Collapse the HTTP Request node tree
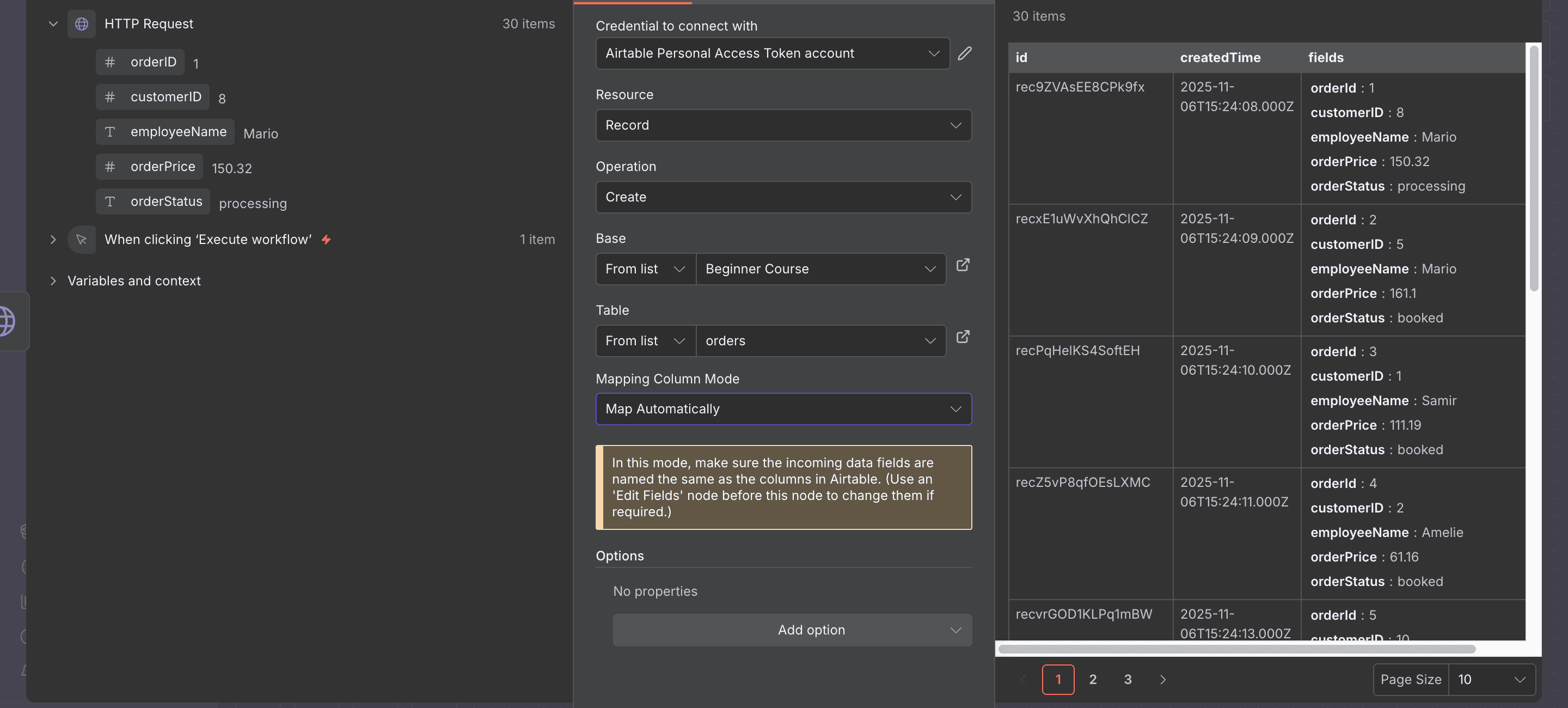Image resolution: width=1568 pixels, height=708 pixels. click(x=53, y=24)
